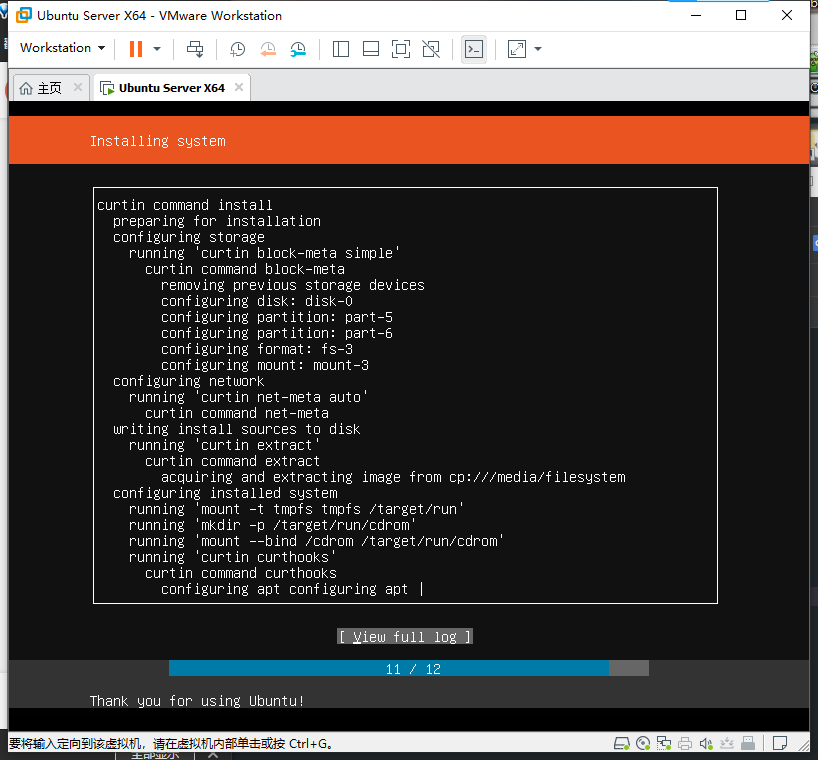Screen dimensions: 818x760
Task: Click the 'writing install sources to disk' line
Action: coord(237,429)
